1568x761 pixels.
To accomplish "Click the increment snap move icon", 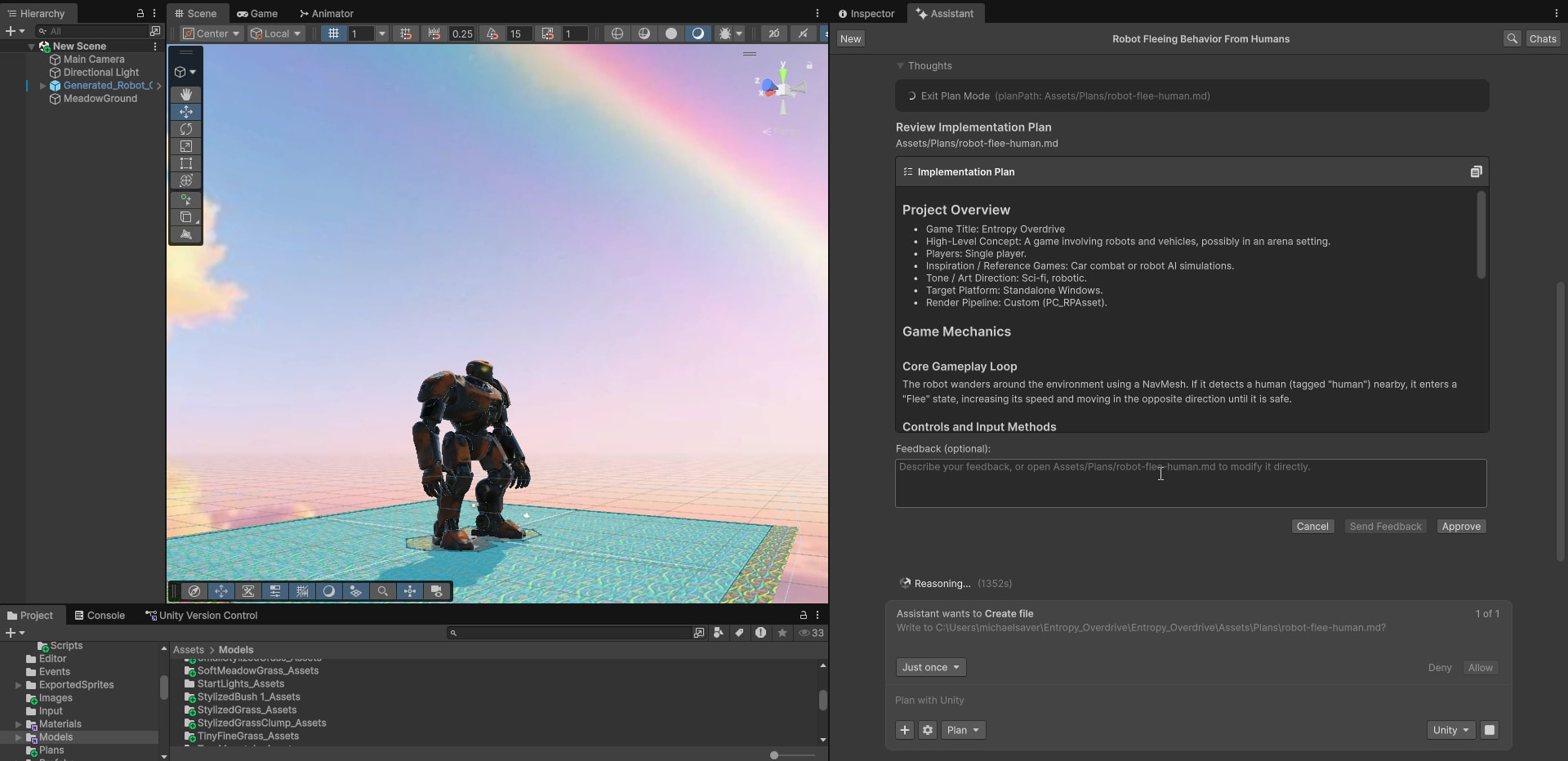I will [x=434, y=33].
